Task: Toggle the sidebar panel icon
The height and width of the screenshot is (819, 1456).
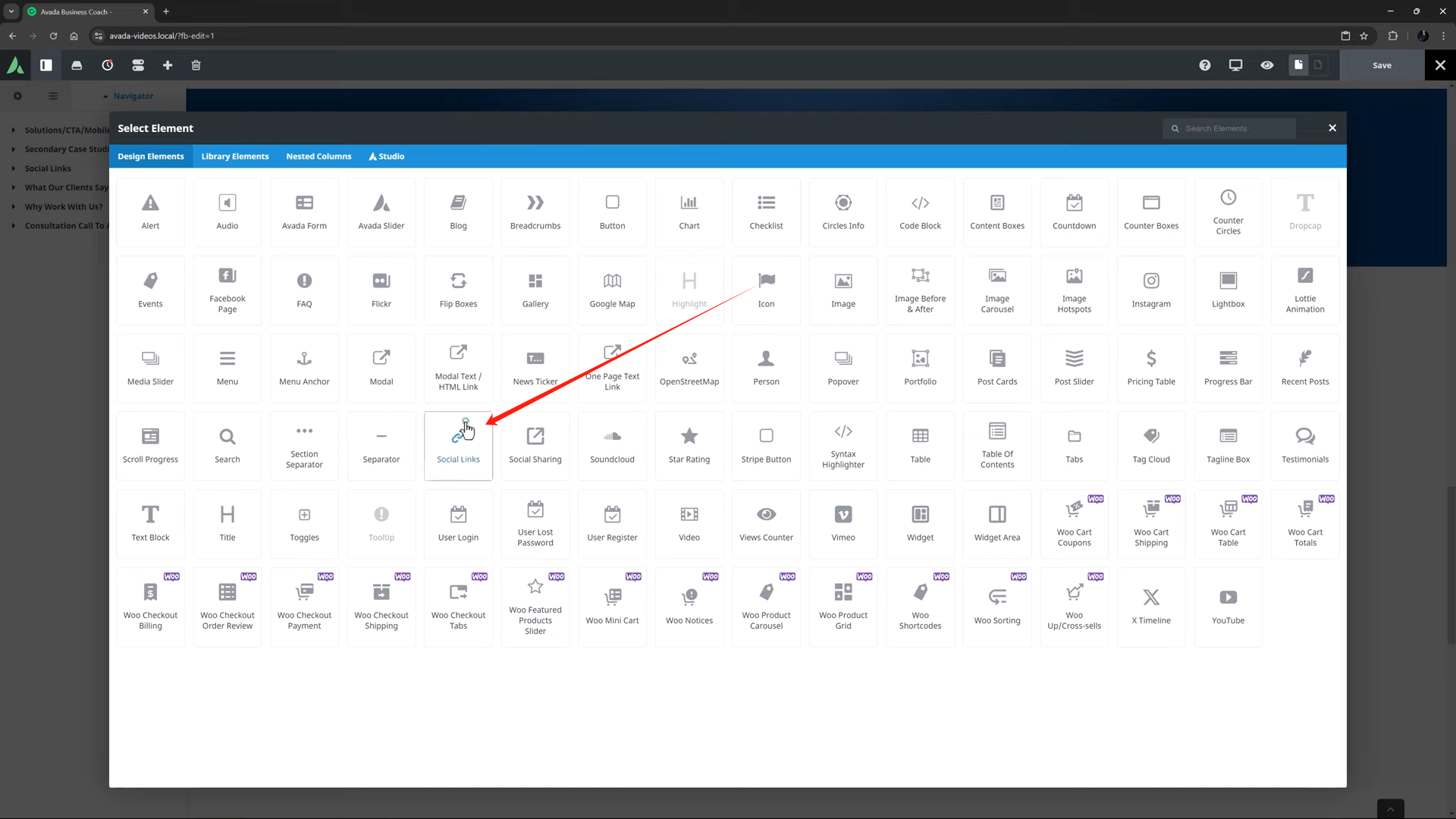Action: pyautogui.click(x=46, y=65)
